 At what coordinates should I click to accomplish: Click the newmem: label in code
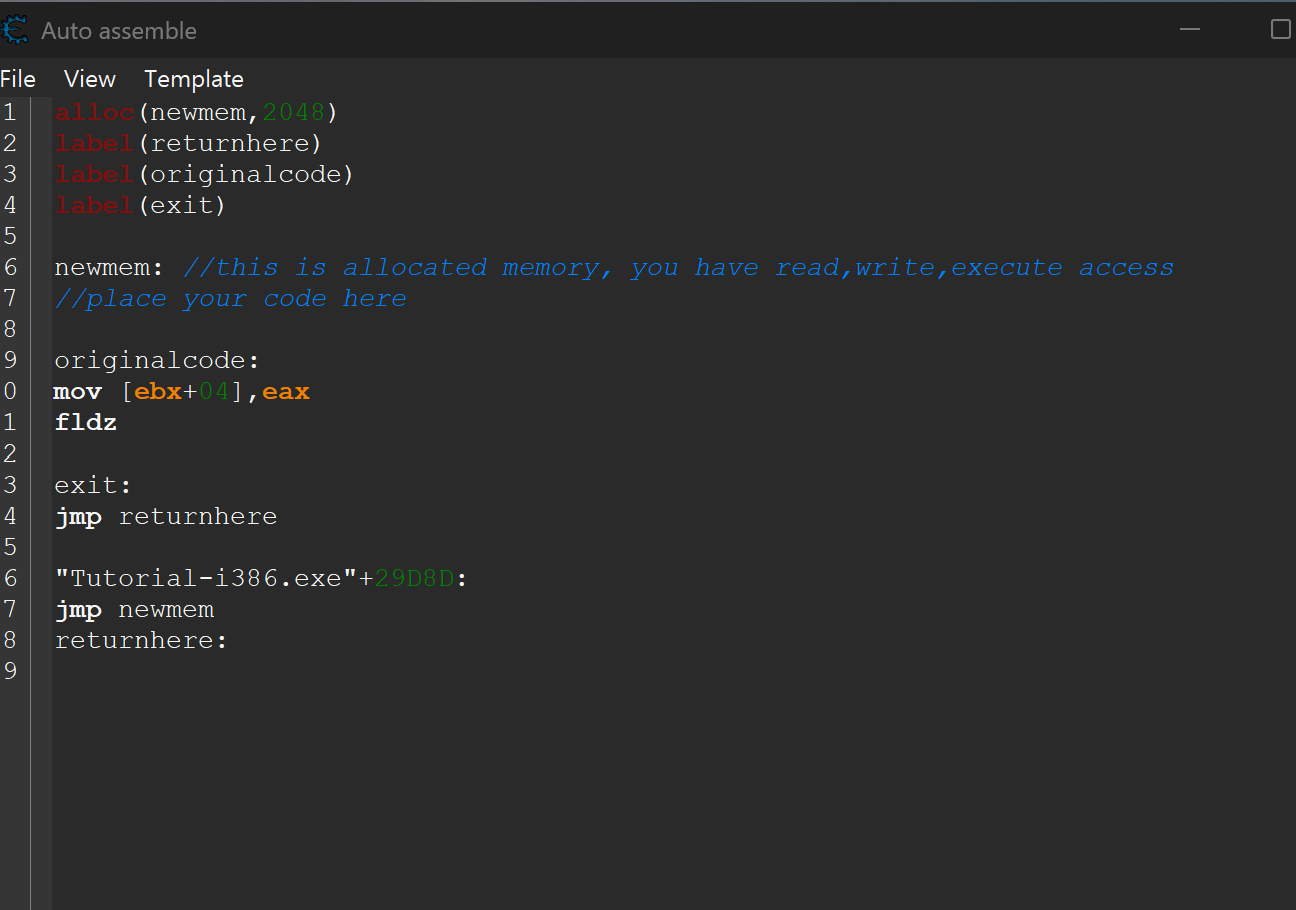[109, 267]
